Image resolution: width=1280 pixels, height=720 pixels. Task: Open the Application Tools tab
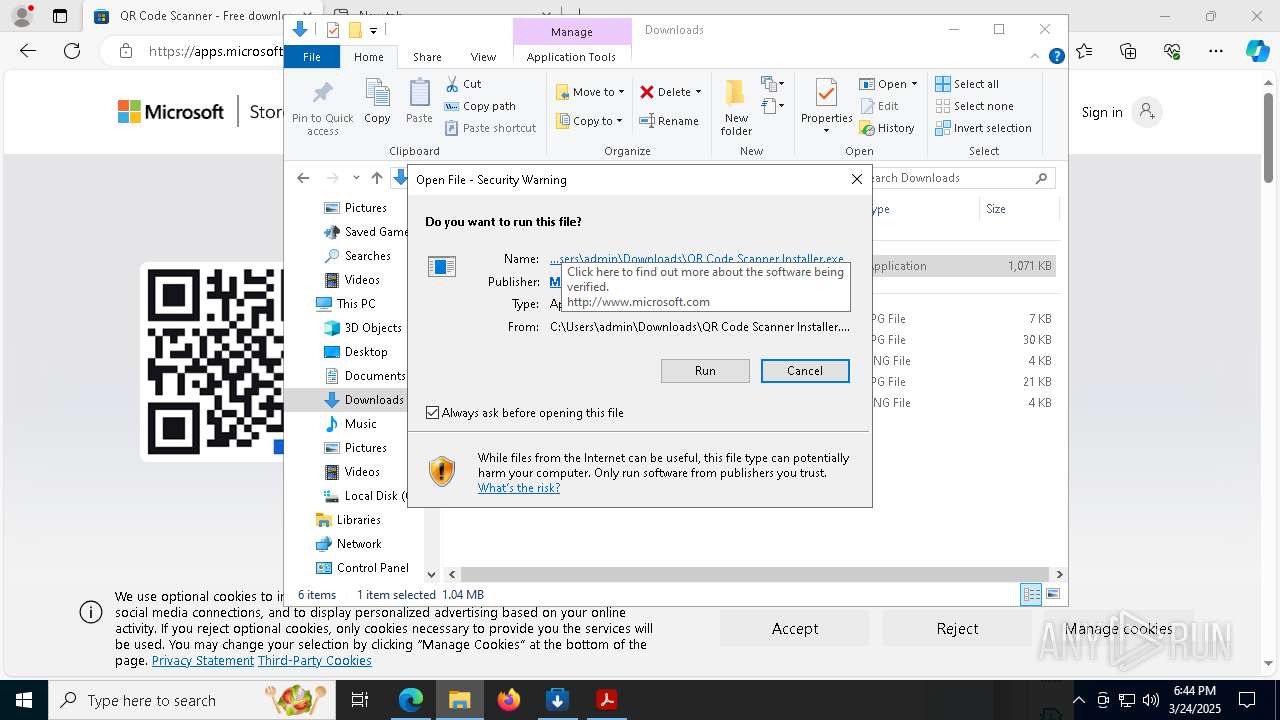coord(571,57)
